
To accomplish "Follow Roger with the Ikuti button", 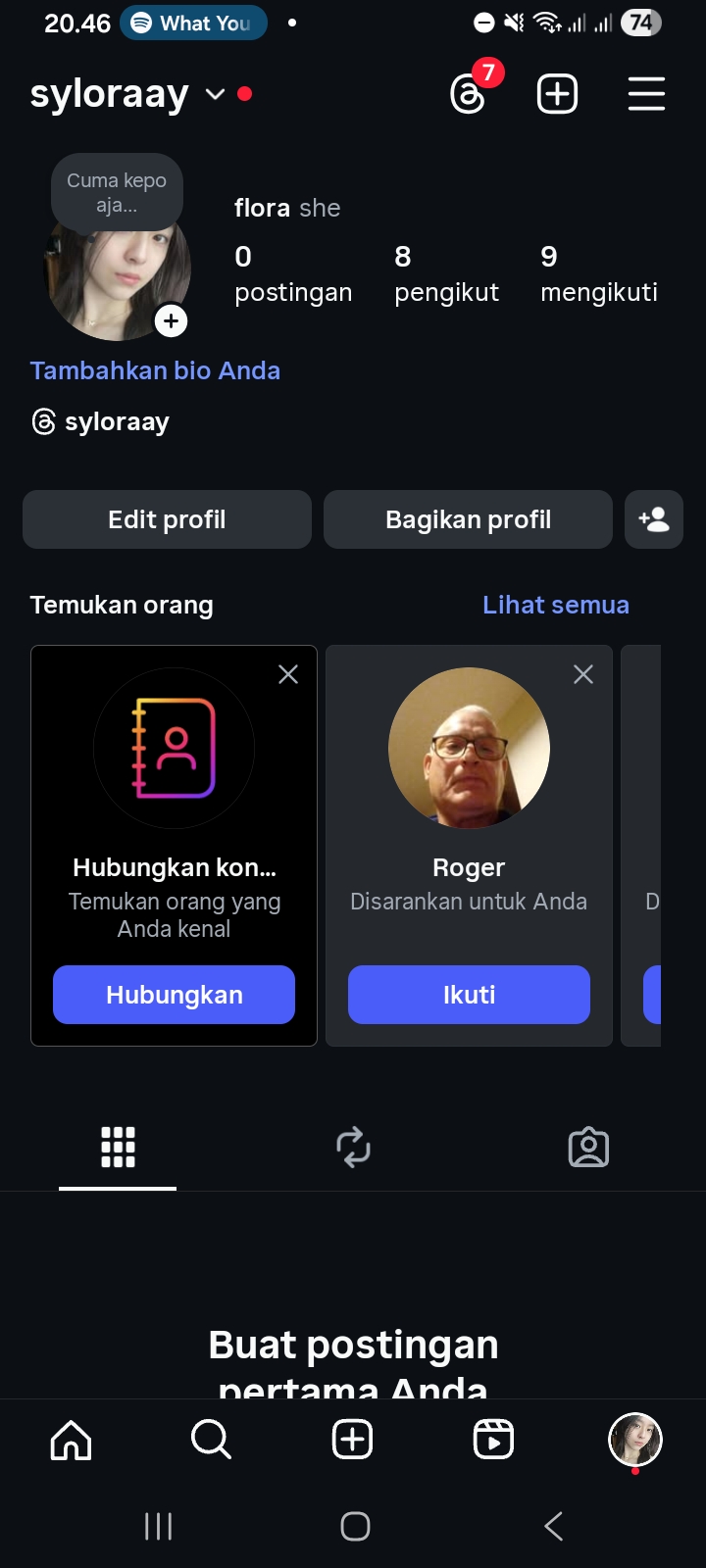I will [x=469, y=995].
